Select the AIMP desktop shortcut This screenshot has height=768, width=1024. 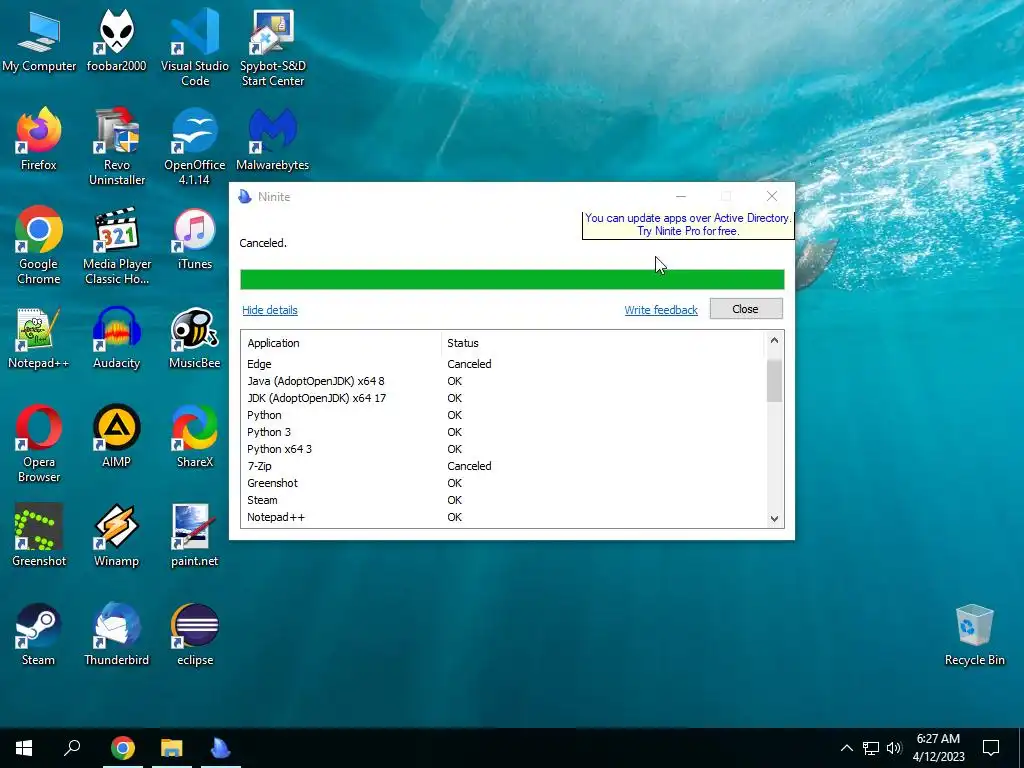(x=116, y=436)
